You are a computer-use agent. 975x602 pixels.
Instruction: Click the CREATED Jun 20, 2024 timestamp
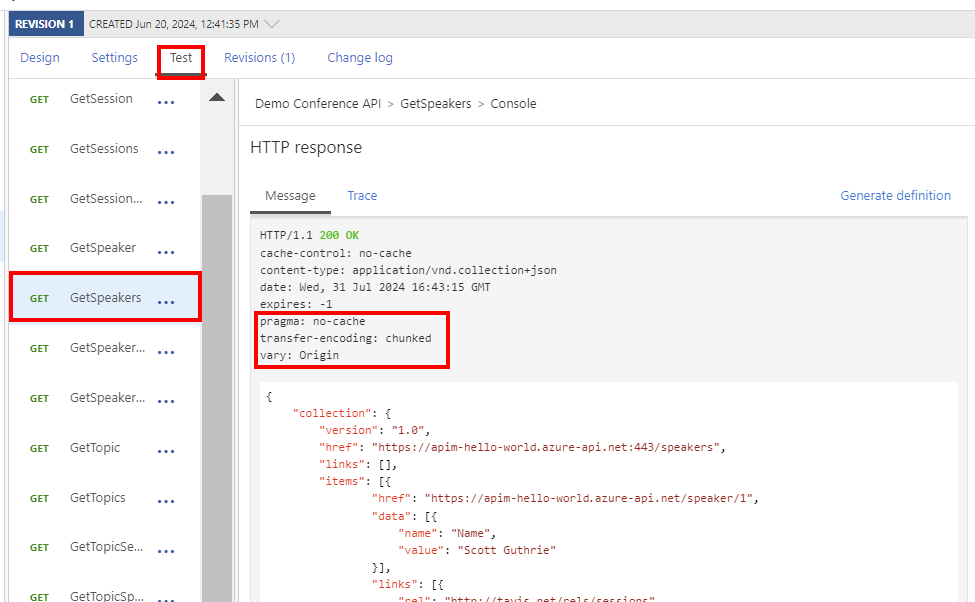click(173, 24)
